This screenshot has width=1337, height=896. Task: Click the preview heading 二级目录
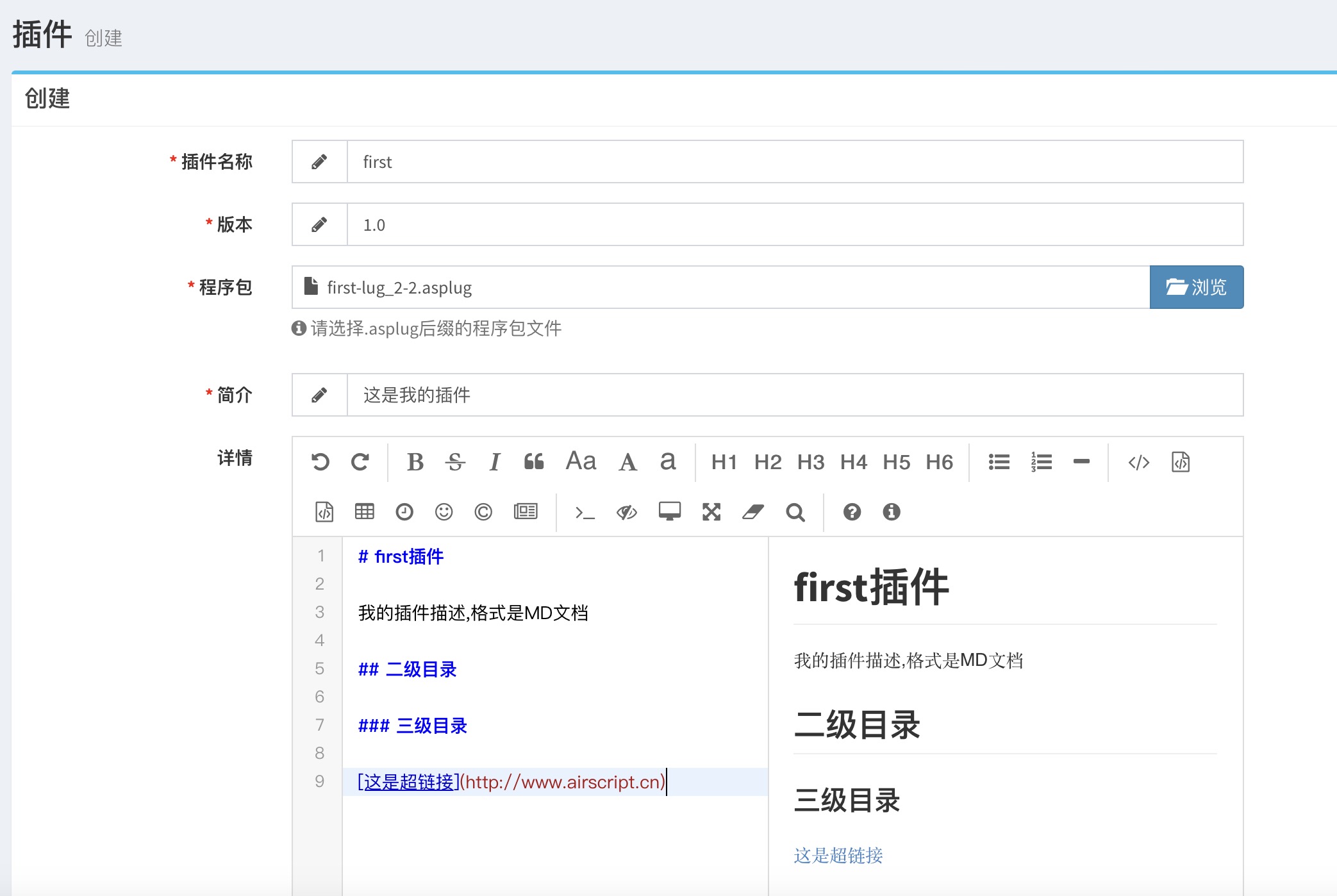click(x=857, y=725)
